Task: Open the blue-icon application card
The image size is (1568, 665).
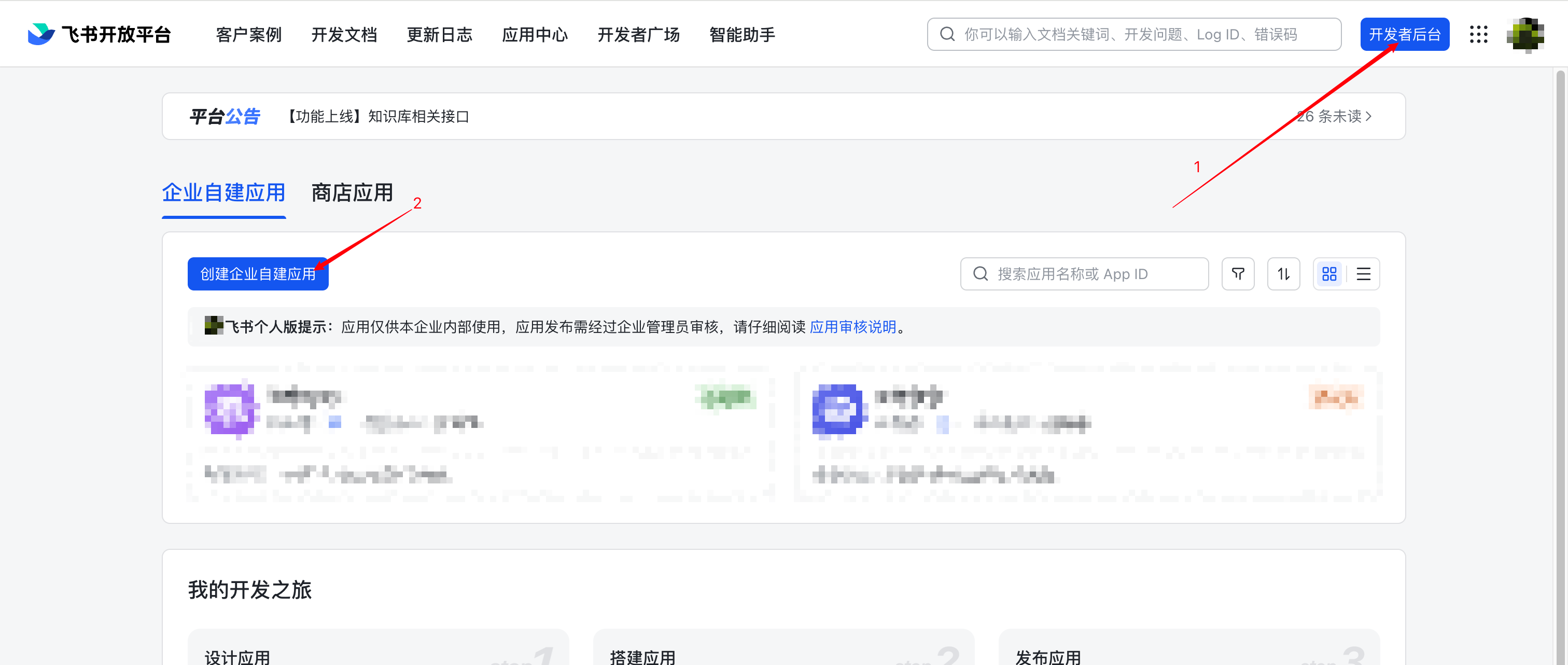Action: pyautogui.click(x=1087, y=434)
